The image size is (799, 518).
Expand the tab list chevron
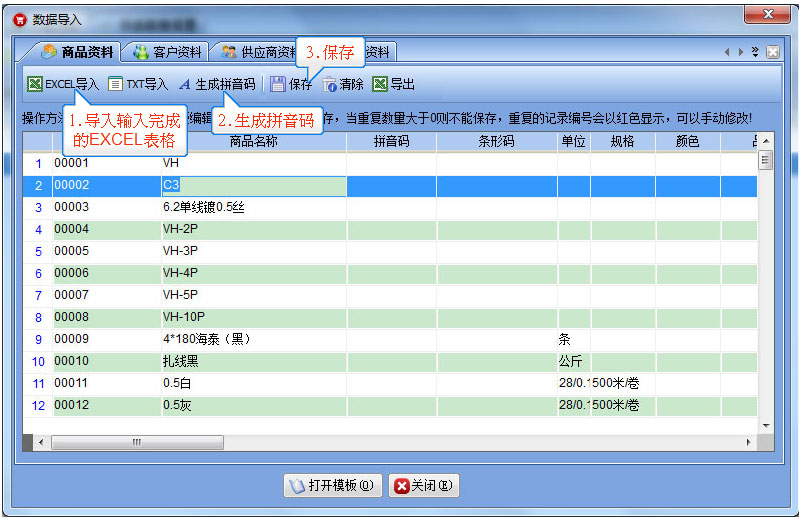coord(755,52)
